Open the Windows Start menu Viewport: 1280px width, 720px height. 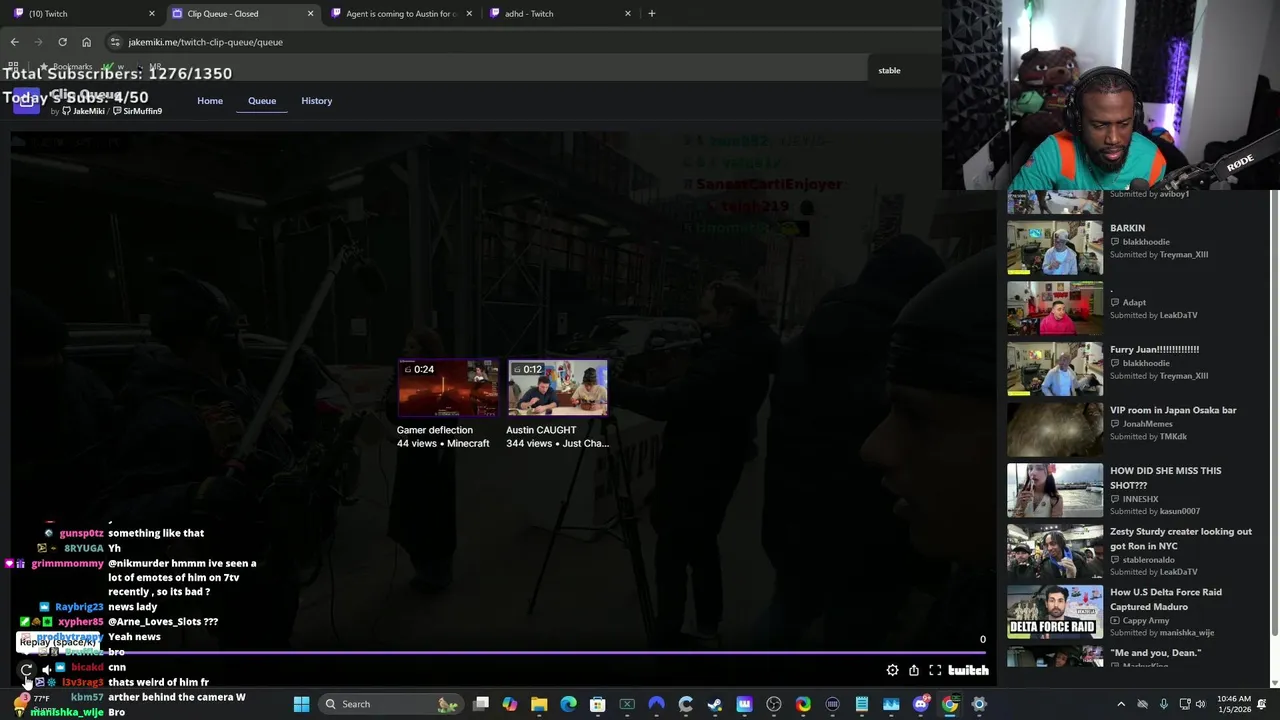(301, 704)
